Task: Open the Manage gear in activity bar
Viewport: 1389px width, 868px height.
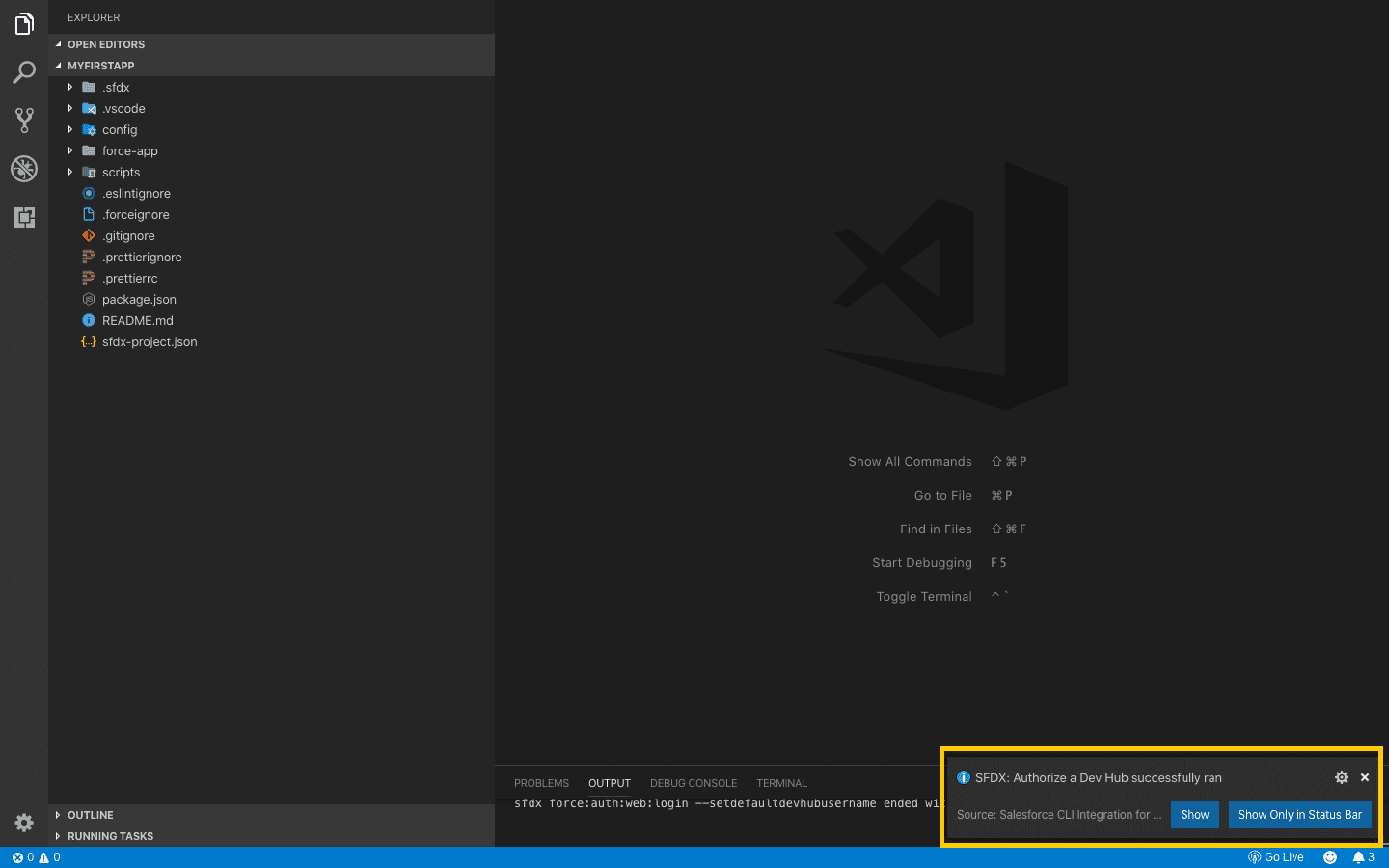Action: [x=24, y=823]
